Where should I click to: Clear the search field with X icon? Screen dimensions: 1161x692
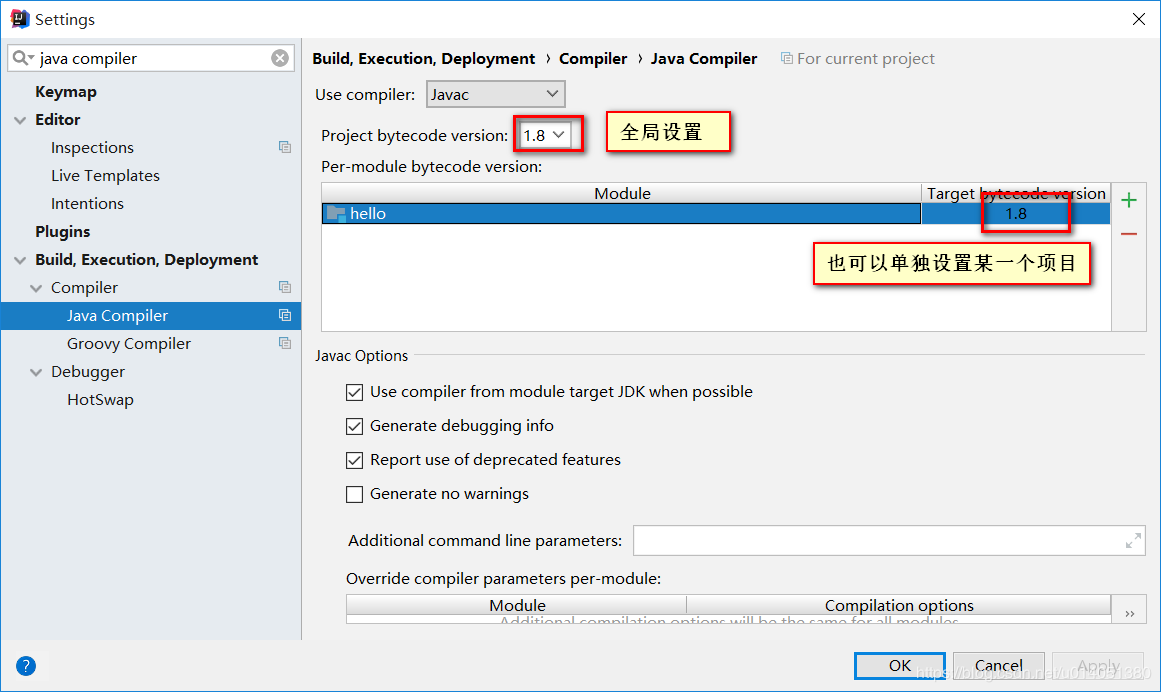click(x=280, y=58)
